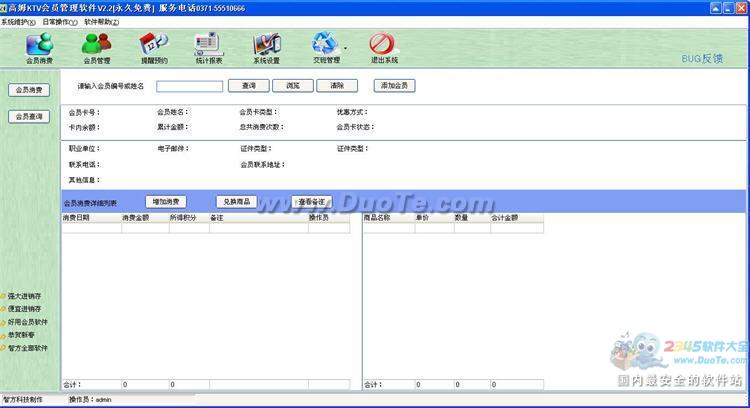Click the 会员姓名 label
Viewport: 750px width, 408px height.
[173, 112]
